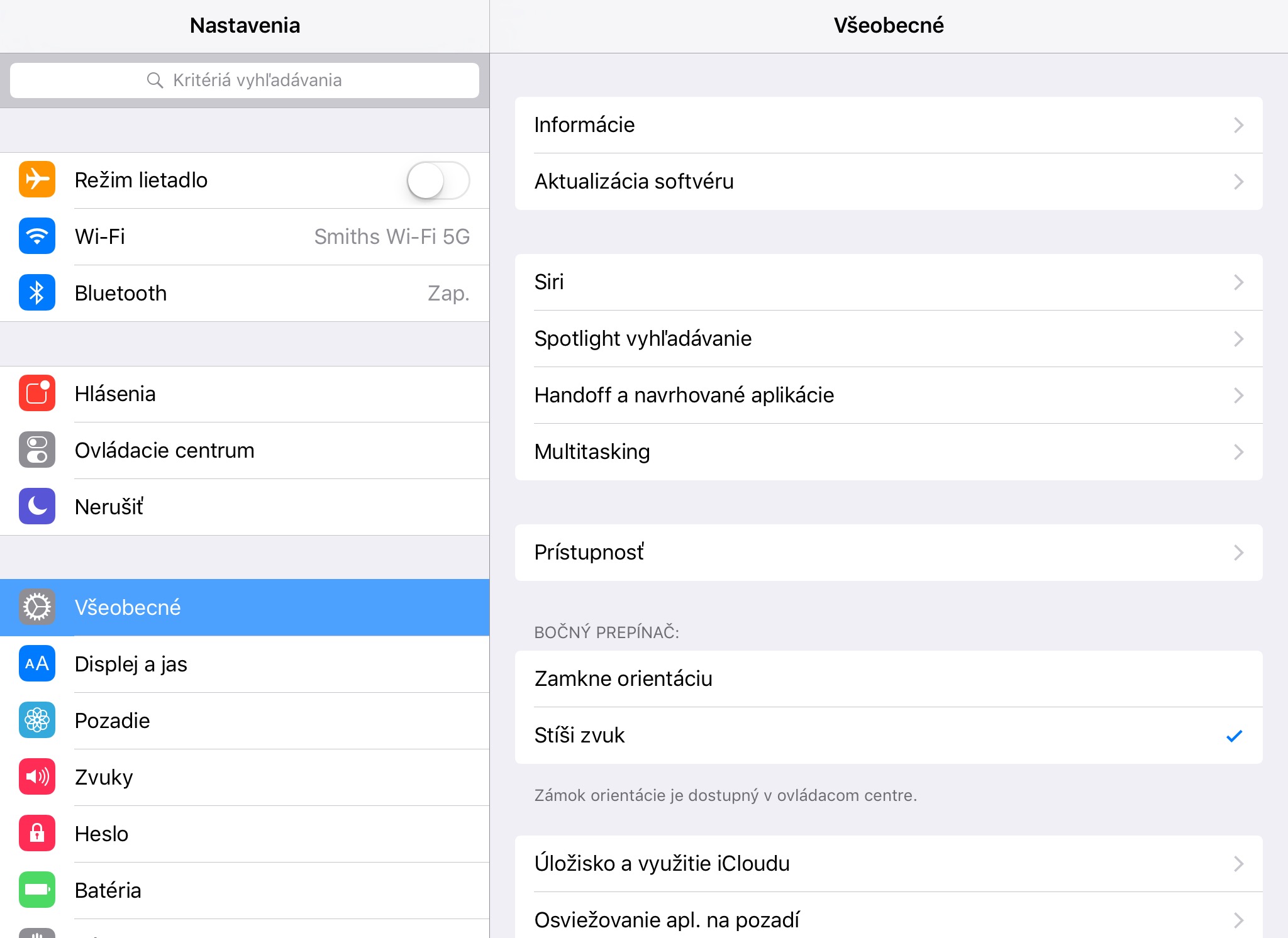This screenshot has height=938, width=1288.
Task: Open the Heslo lock icon entry
Action: point(37,834)
